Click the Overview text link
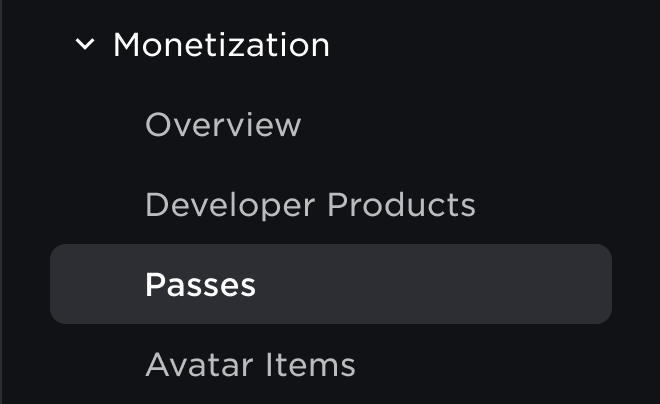Viewport: 660px width, 404px height. [223, 125]
